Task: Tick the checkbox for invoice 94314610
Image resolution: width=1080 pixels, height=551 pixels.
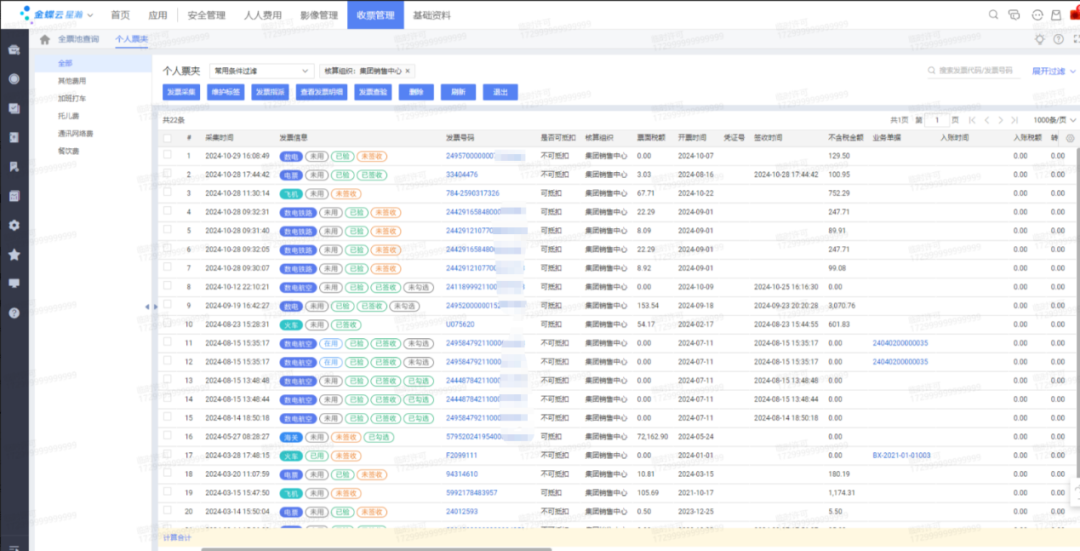Action: click(167, 473)
